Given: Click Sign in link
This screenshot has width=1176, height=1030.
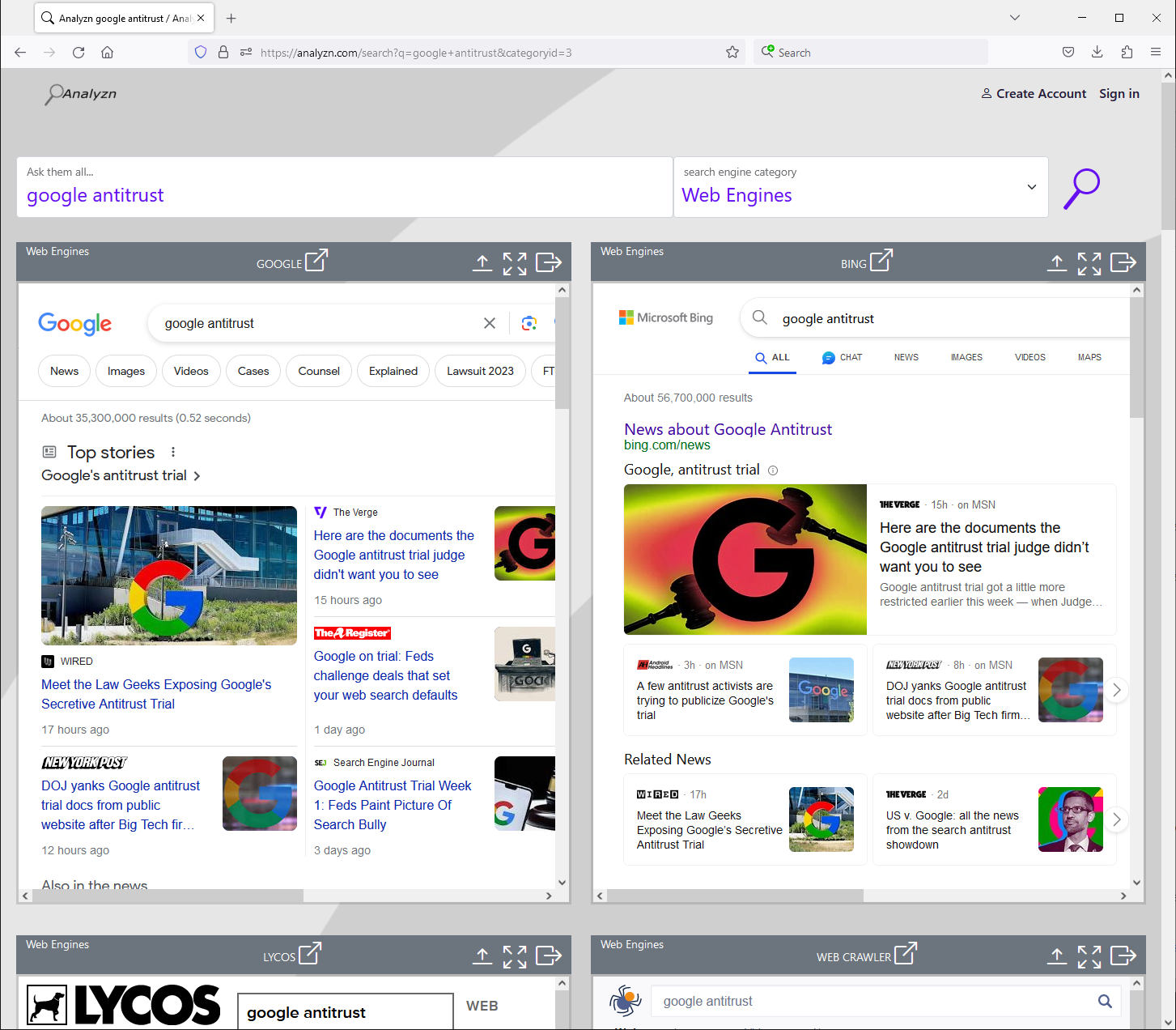Looking at the screenshot, I should 1119,94.
